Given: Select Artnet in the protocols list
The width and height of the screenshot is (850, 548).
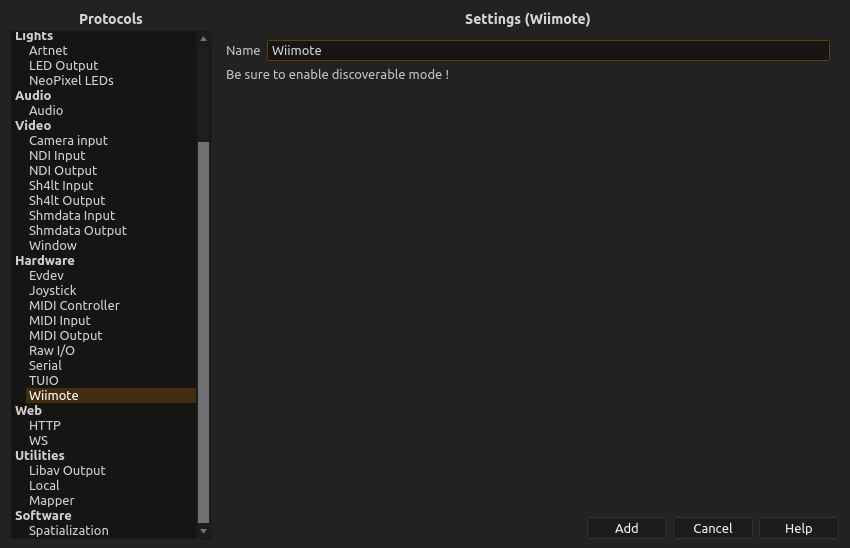Looking at the screenshot, I should pyautogui.click(x=48, y=50).
